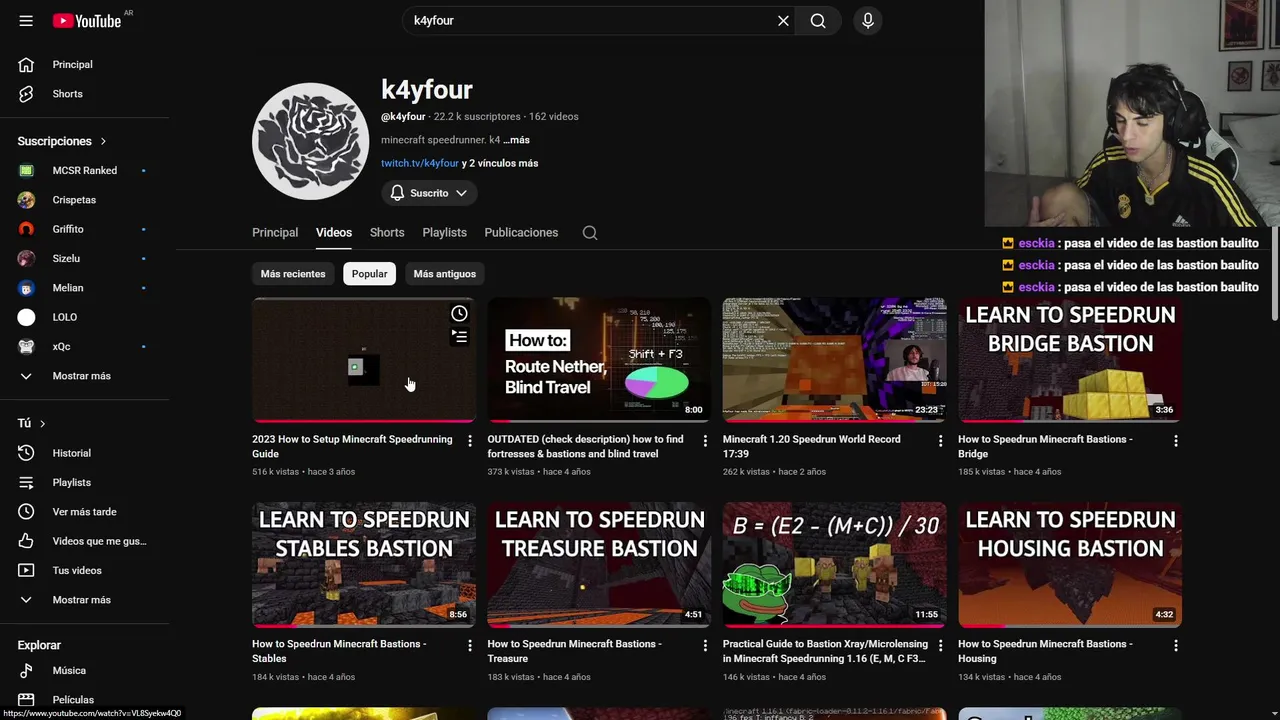Viewport: 1280px width, 720px height.
Task: Switch to the channel Playlists tab
Action: (444, 232)
